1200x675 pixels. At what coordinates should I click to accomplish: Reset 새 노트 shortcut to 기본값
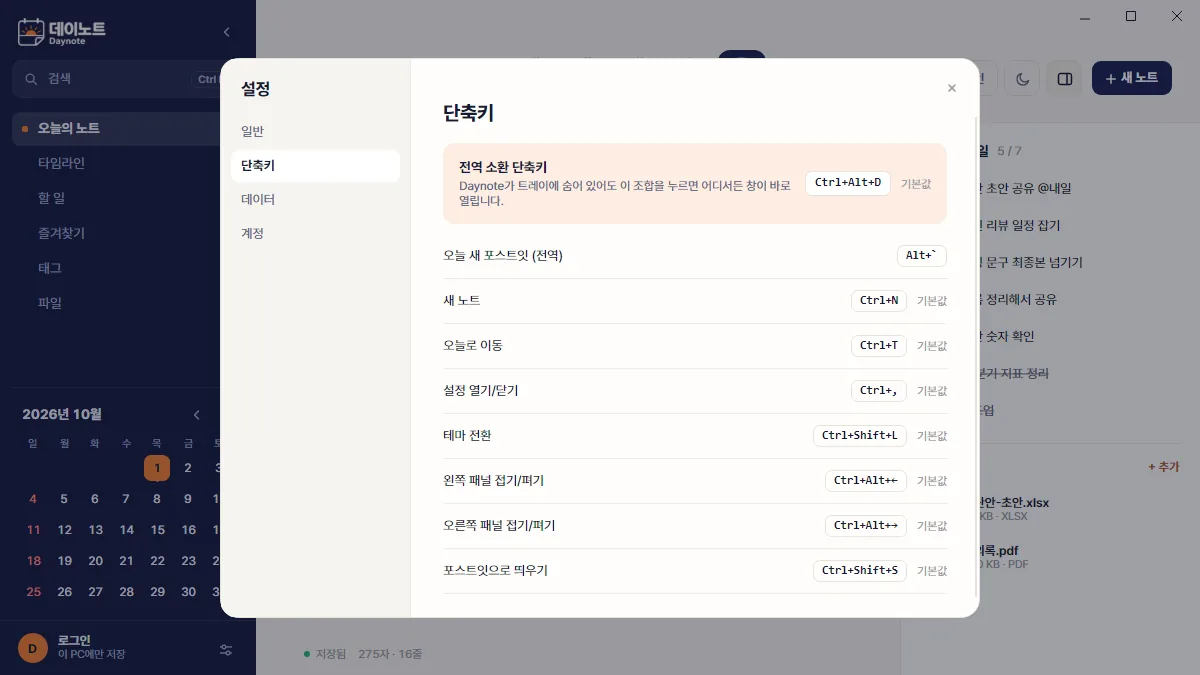pos(932,301)
